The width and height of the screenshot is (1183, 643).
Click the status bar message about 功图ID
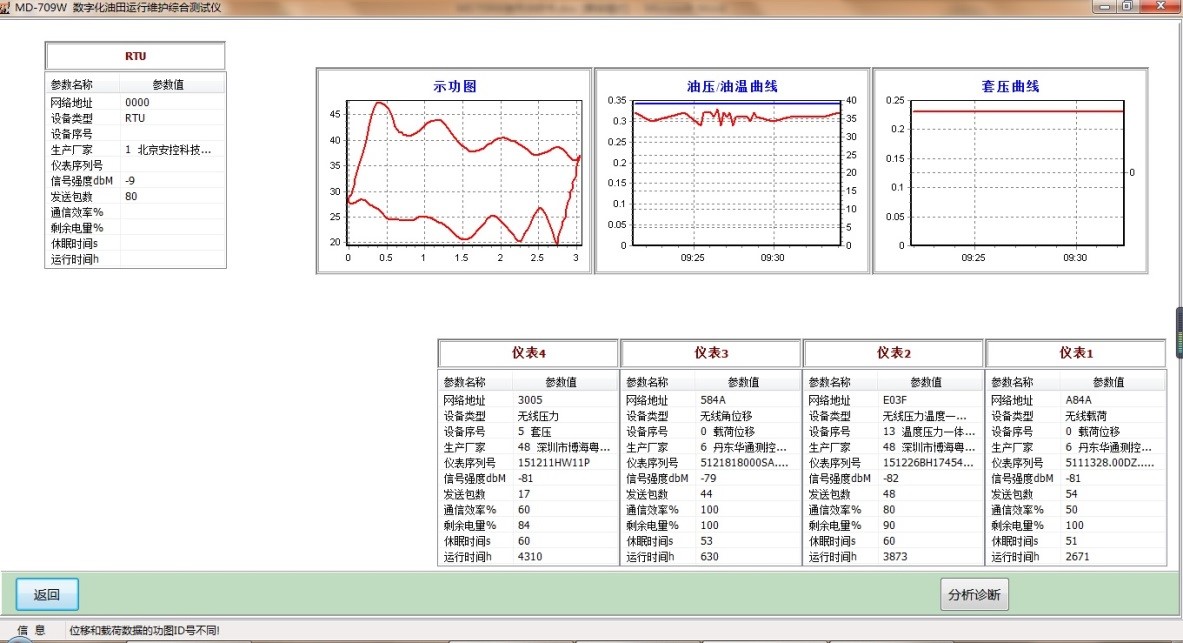pos(145,631)
